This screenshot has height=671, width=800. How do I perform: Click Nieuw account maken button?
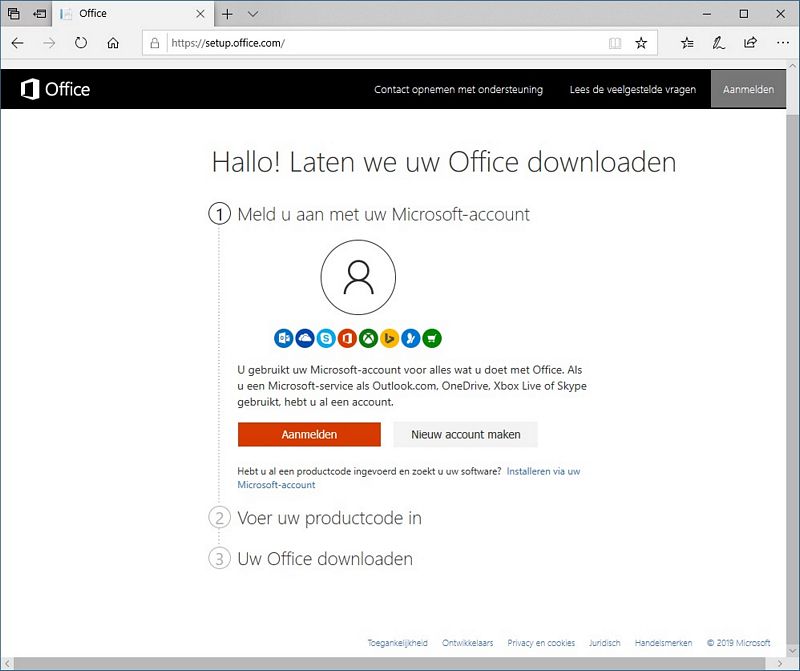465,434
